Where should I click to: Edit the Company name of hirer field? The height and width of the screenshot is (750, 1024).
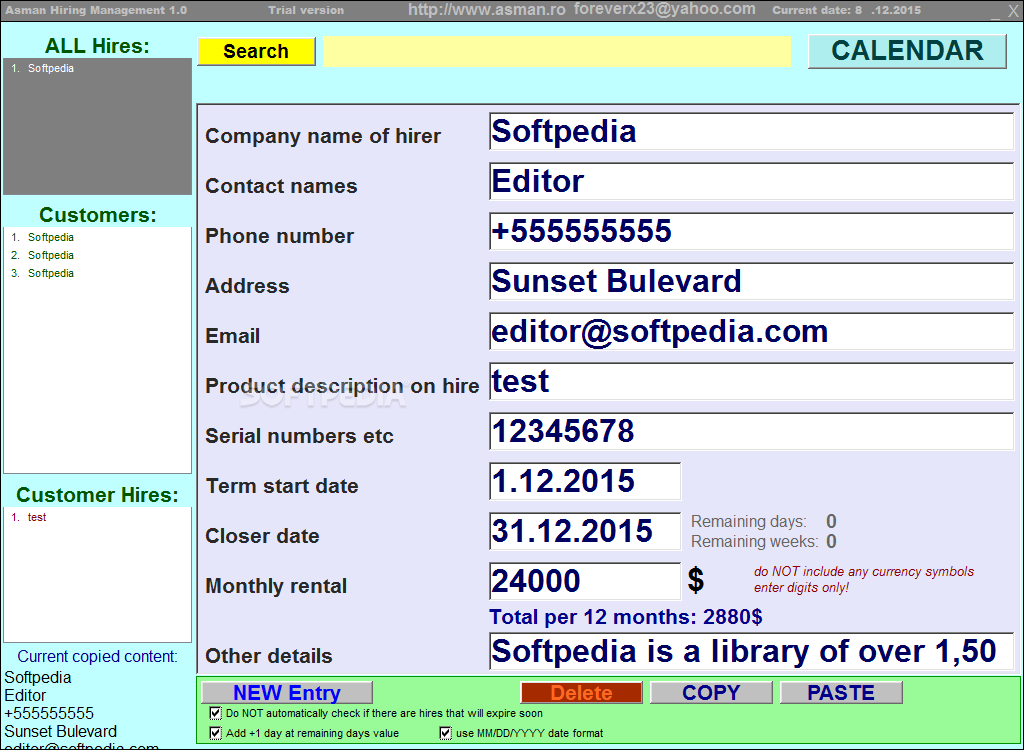coord(751,131)
